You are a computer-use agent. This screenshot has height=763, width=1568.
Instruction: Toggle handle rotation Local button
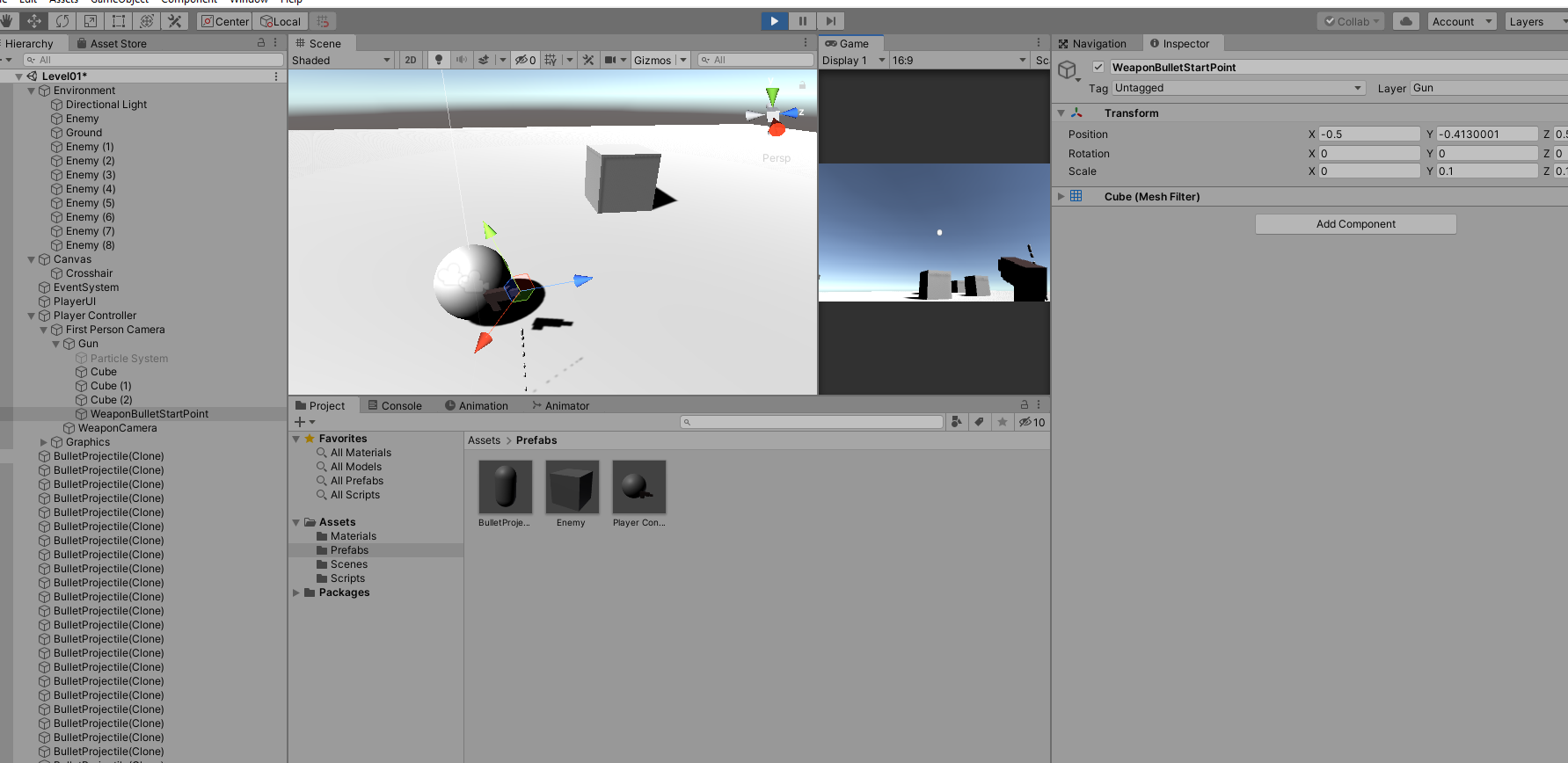(281, 21)
